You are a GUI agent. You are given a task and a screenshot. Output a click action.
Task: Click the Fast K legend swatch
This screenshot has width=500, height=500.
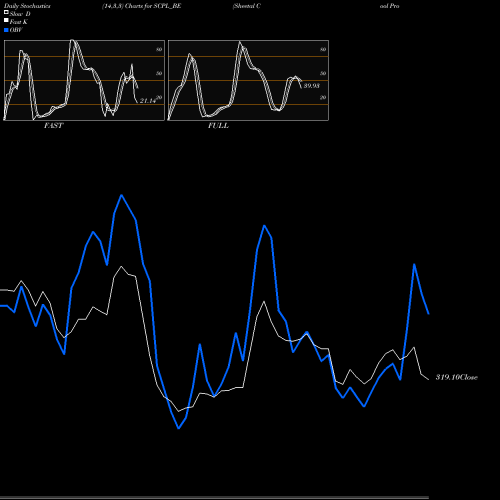(x=6, y=20)
